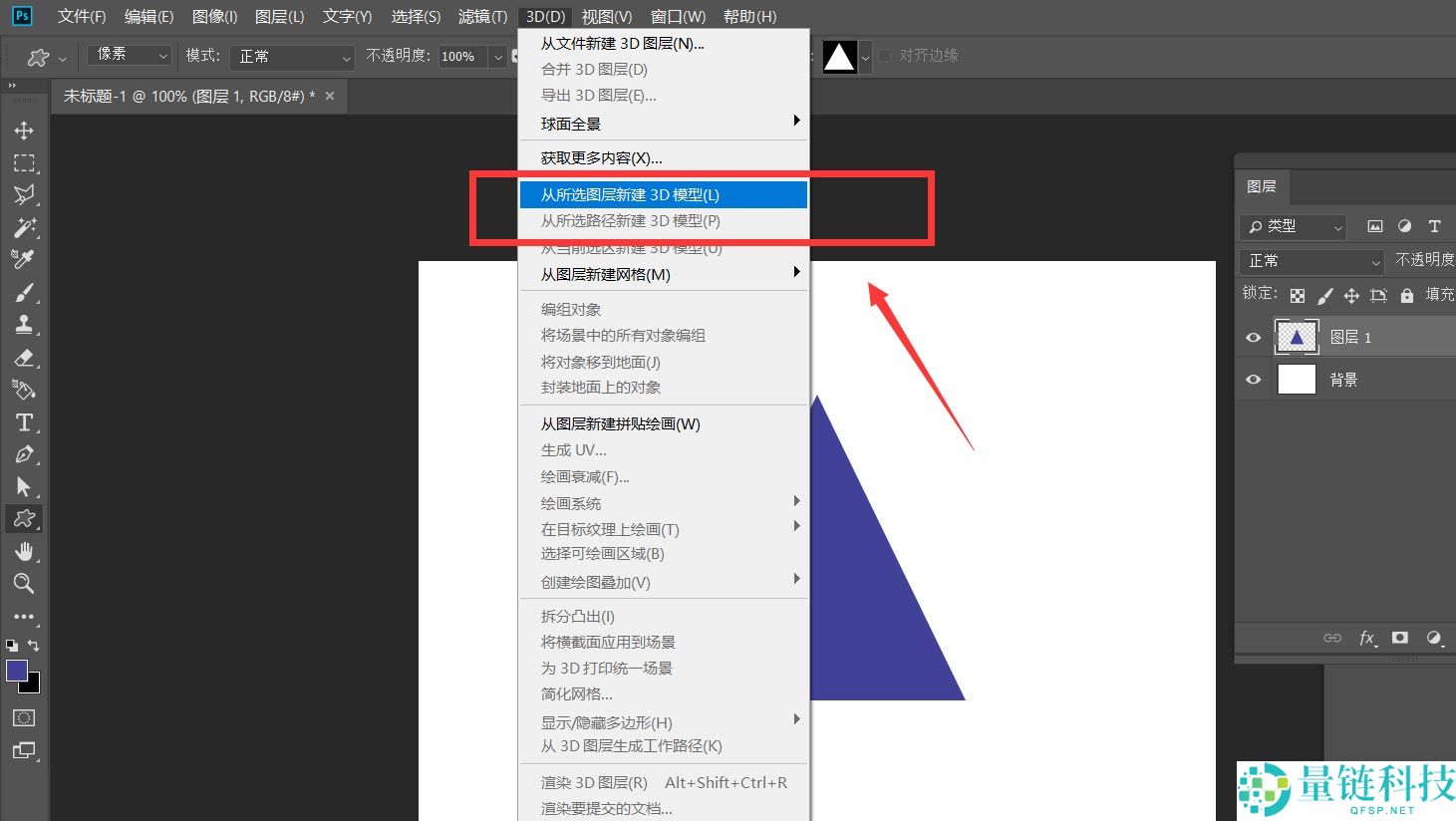The width and height of the screenshot is (1456, 821).
Task: Enable the 对齐边缘 checkbox
Action: pyautogui.click(x=884, y=56)
